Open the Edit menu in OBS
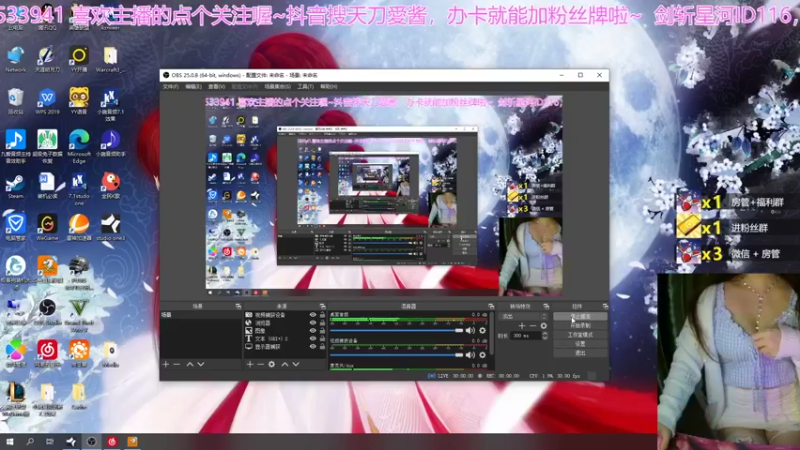 pyautogui.click(x=193, y=87)
